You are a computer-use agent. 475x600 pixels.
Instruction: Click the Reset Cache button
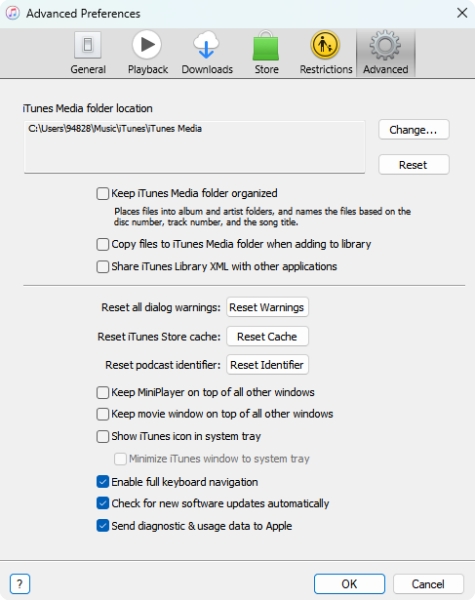[267, 336]
